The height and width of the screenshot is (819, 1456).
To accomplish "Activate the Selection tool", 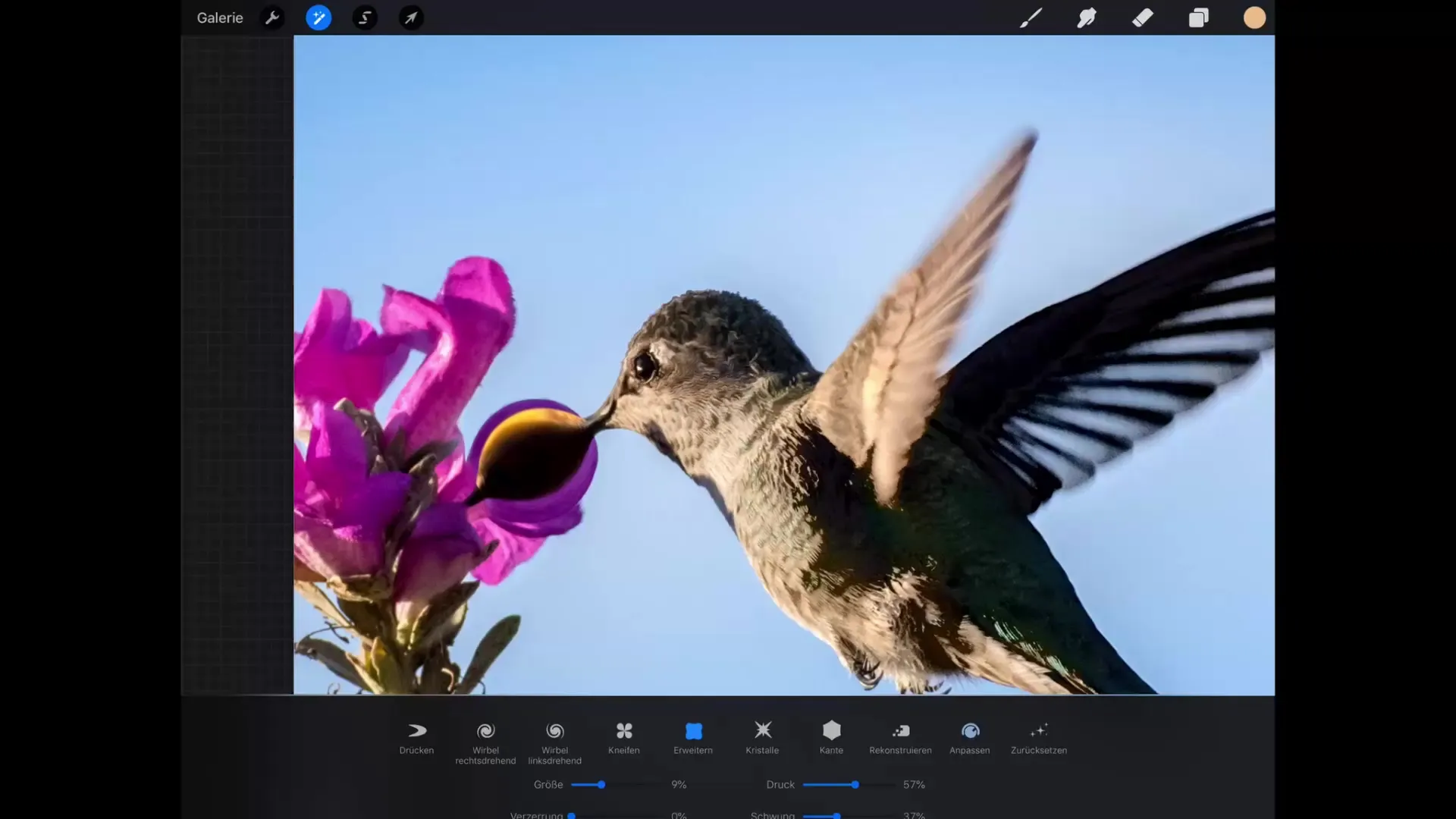I will (365, 17).
